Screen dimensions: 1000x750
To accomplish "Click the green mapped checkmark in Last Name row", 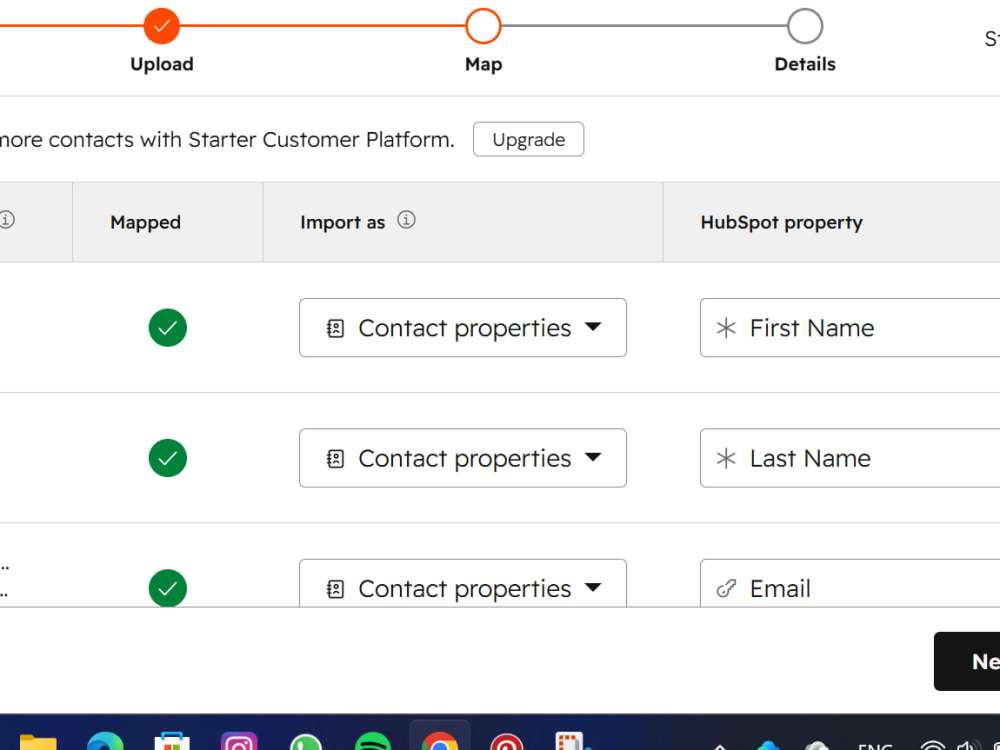I will pos(168,458).
